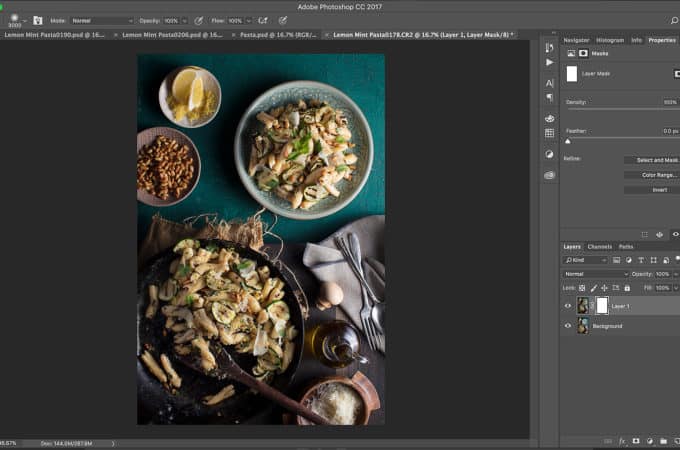Open the search icon in options bar

pos(674,20)
